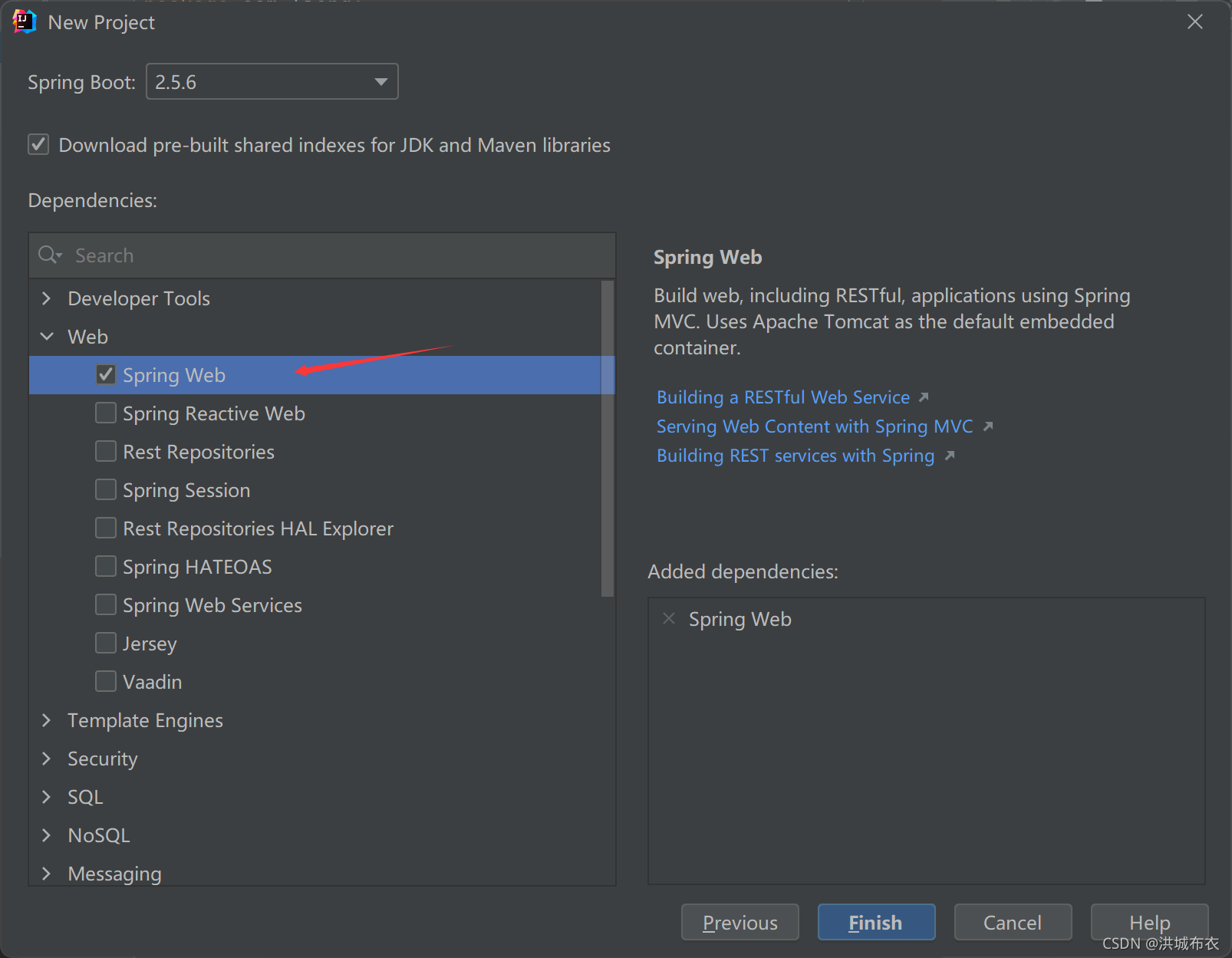
Task: Check the Spring HATEOAS checkbox
Action: pos(106,566)
